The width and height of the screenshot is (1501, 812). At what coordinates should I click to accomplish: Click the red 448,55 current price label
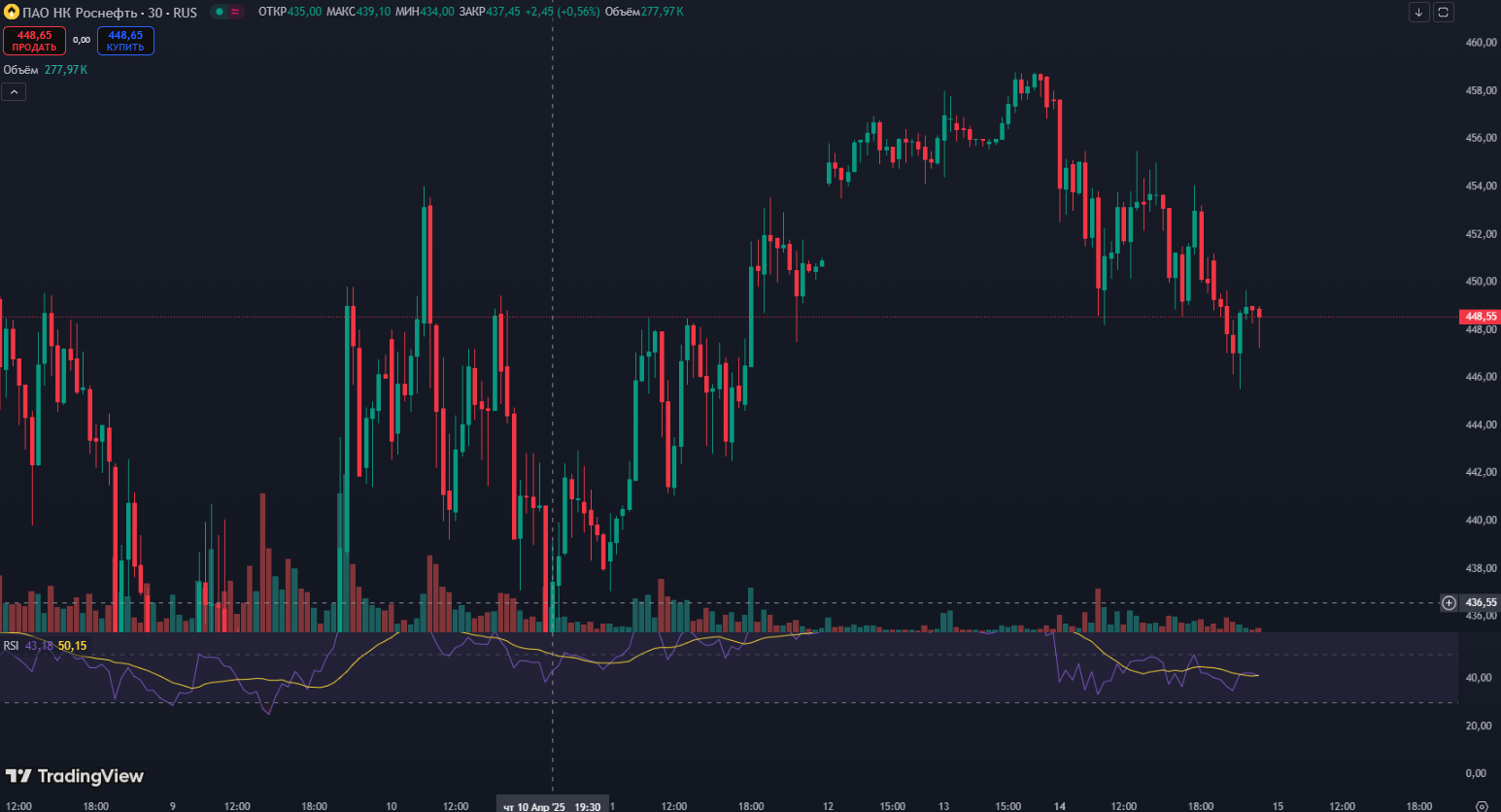(x=1480, y=317)
